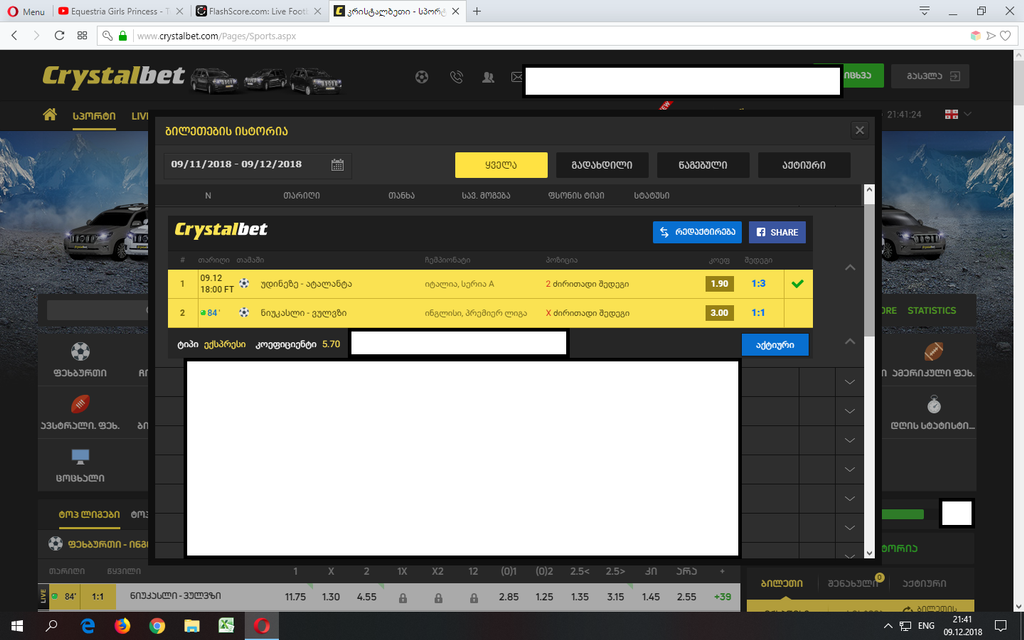Expand third ticket row down-chevron
Screen dimensions: 1024x640
[x=850, y=440]
